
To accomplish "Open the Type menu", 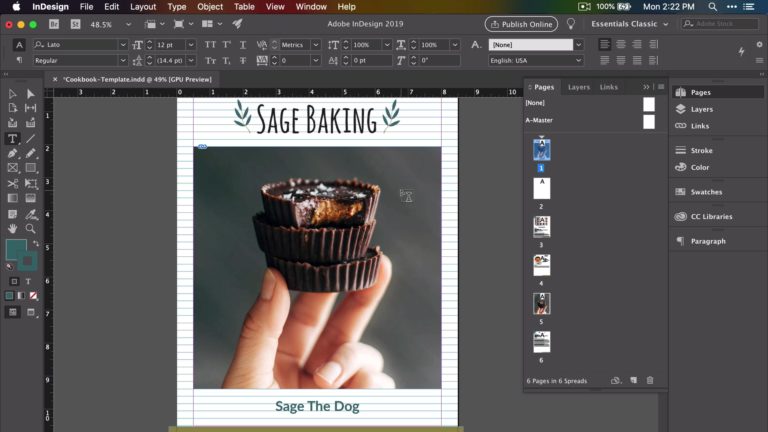I will point(176,7).
